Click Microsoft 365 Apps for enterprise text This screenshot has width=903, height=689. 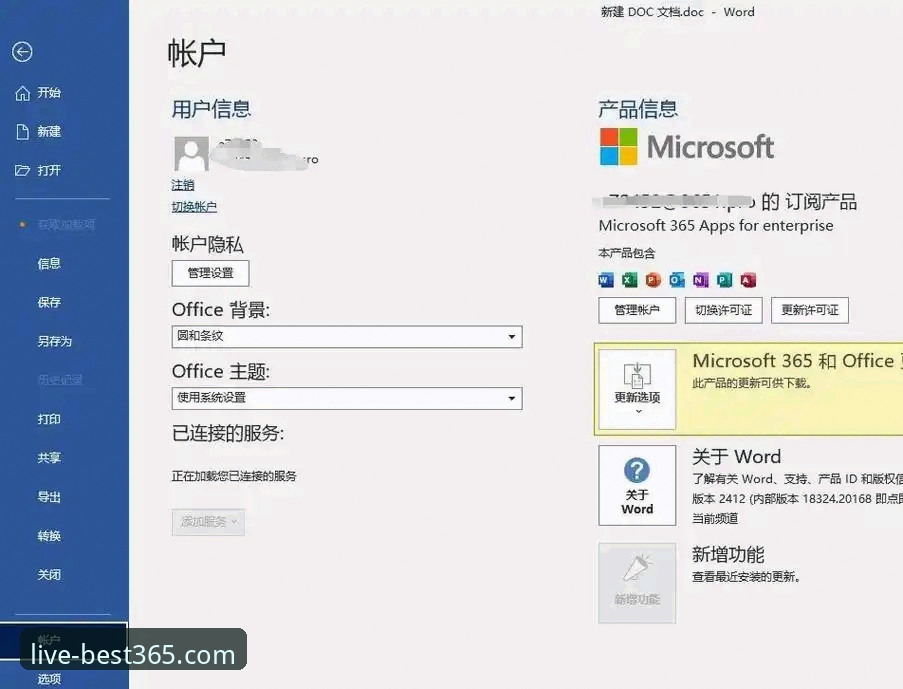[716, 225]
